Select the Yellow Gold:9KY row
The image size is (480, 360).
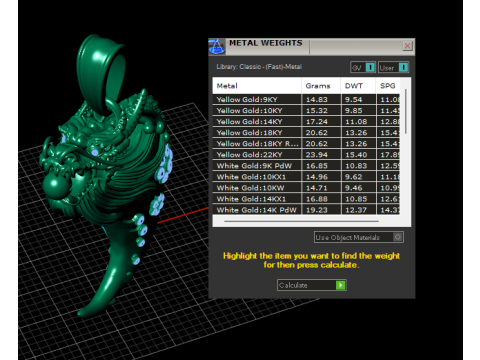tap(306, 99)
